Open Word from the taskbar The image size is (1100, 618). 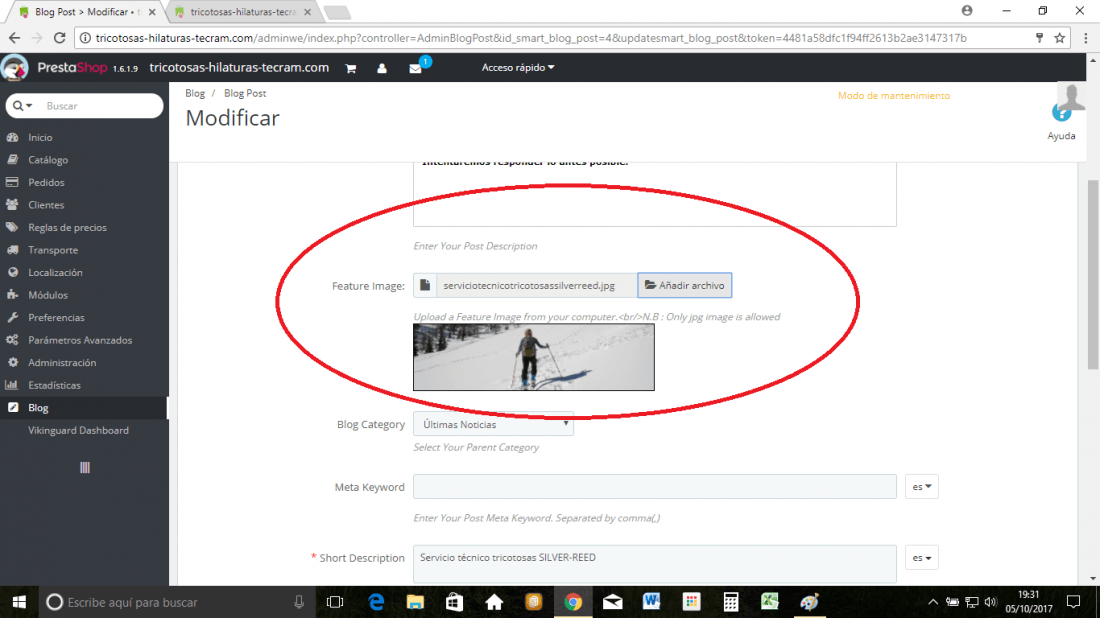point(652,602)
